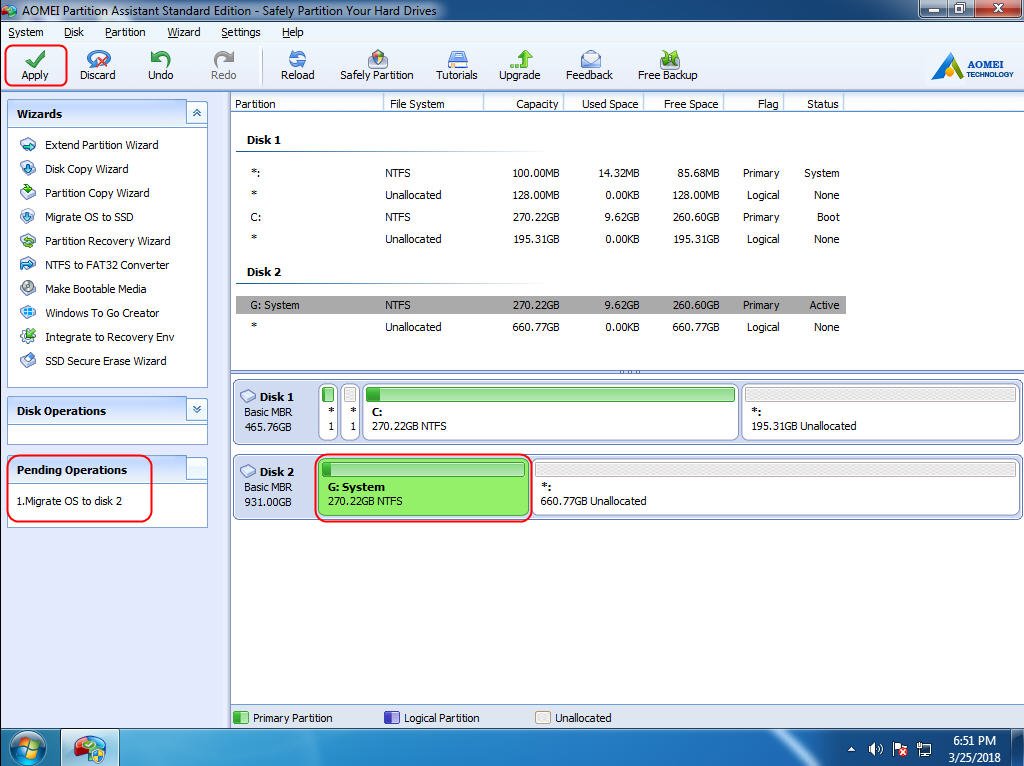
Task: Open the Wizard menu
Action: [x=183, y=32]
